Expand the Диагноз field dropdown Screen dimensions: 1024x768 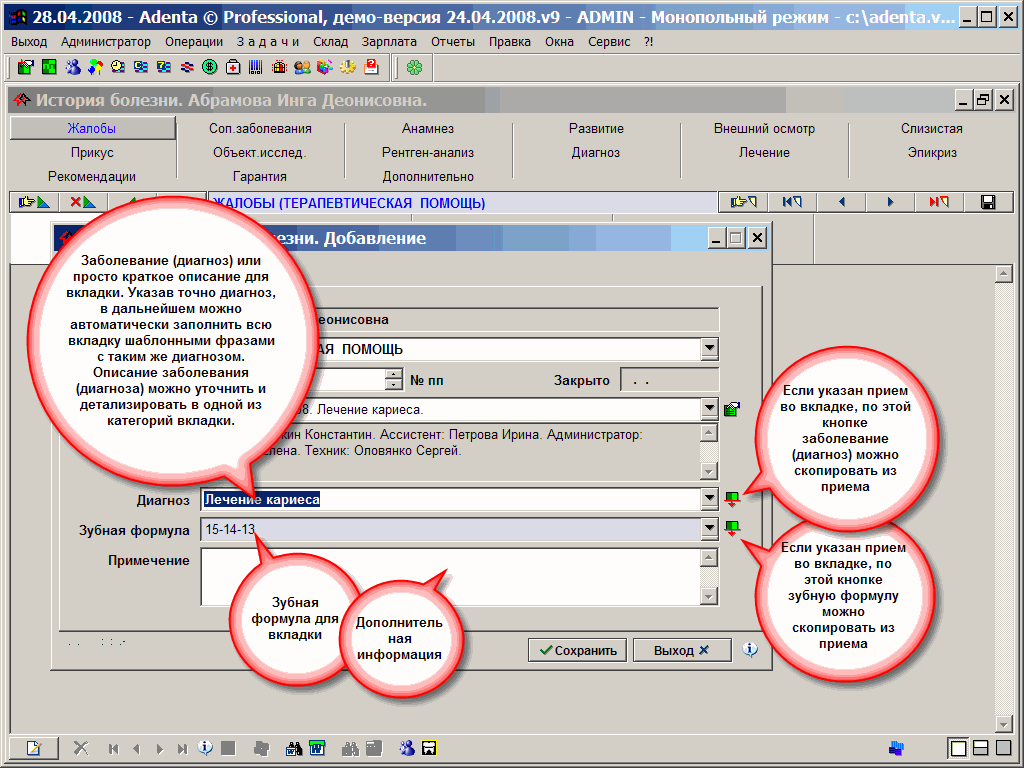[x=709, y=499]
